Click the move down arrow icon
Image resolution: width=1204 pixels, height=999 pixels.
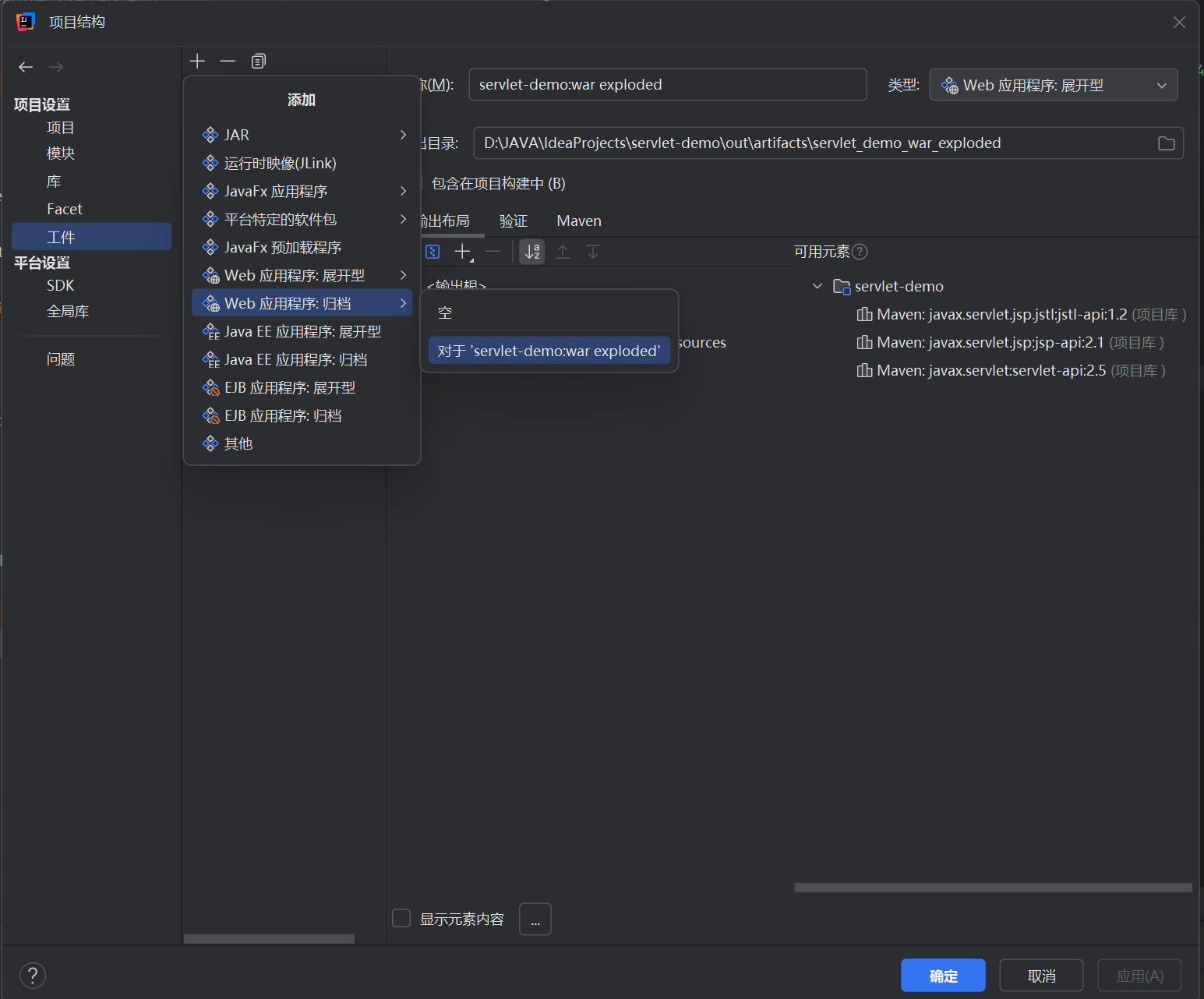pyautogui.click(x=593, y=252)
